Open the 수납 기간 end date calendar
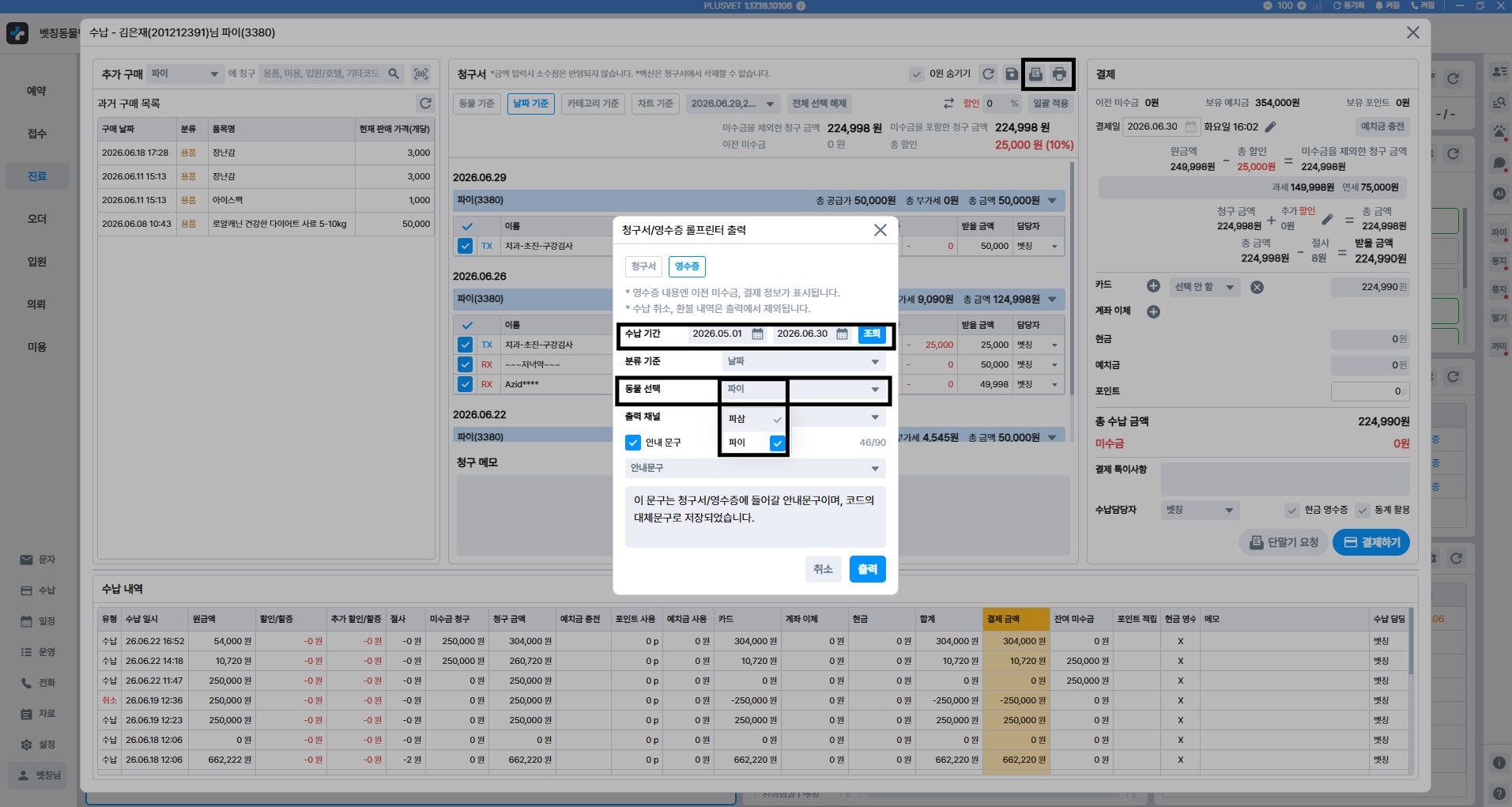 (x=842, y=334)
